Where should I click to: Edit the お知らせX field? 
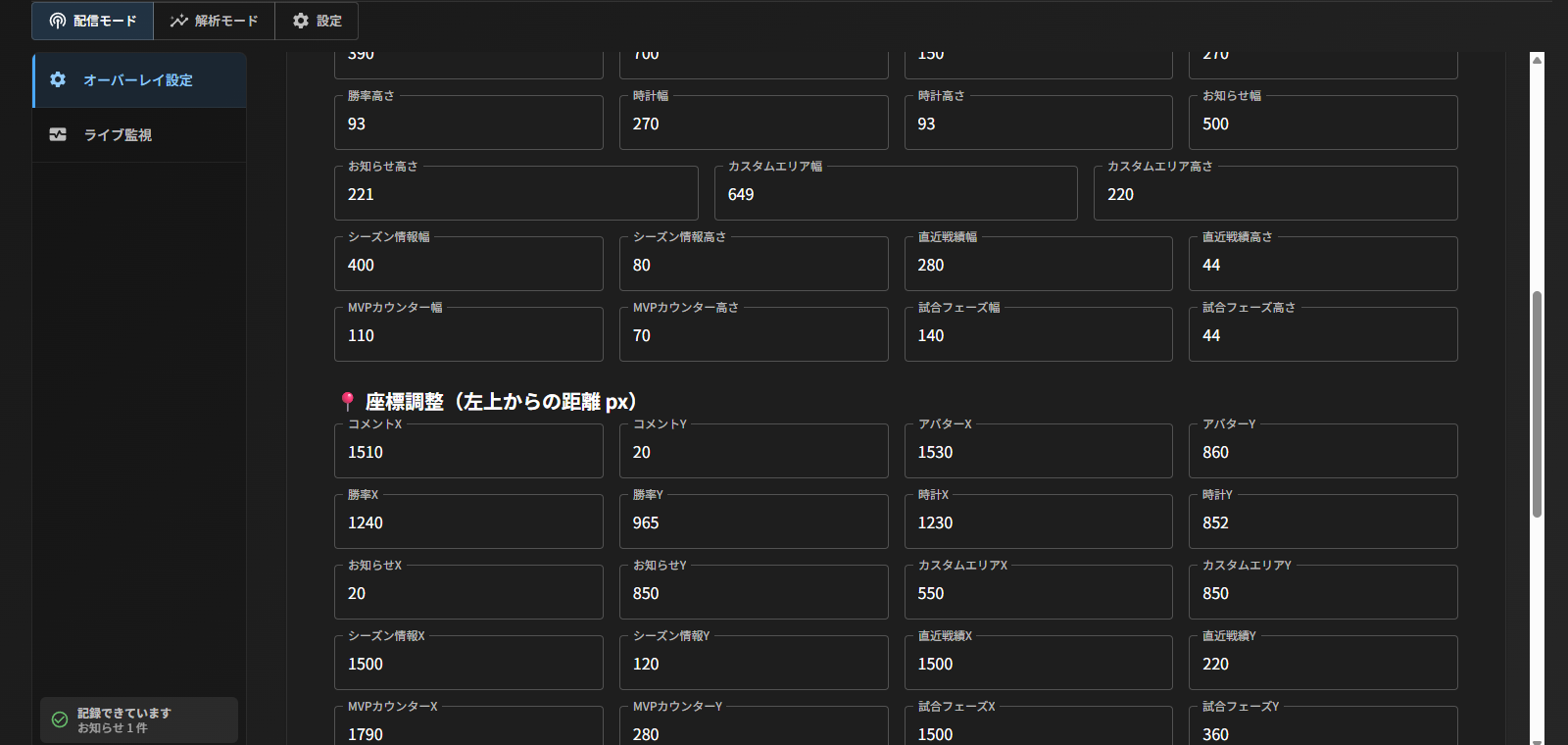468,592
